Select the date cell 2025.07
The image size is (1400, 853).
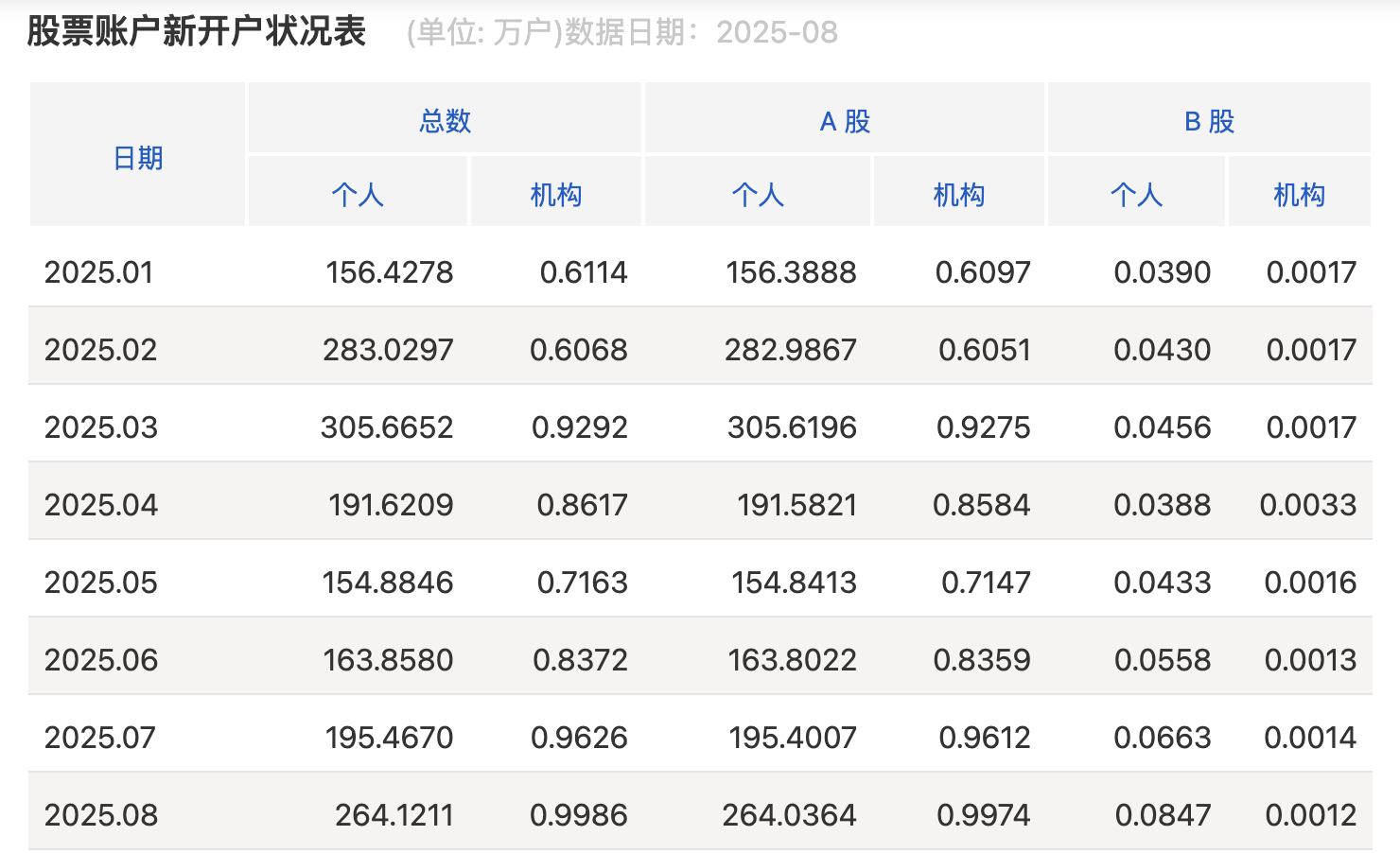(99, 738)
